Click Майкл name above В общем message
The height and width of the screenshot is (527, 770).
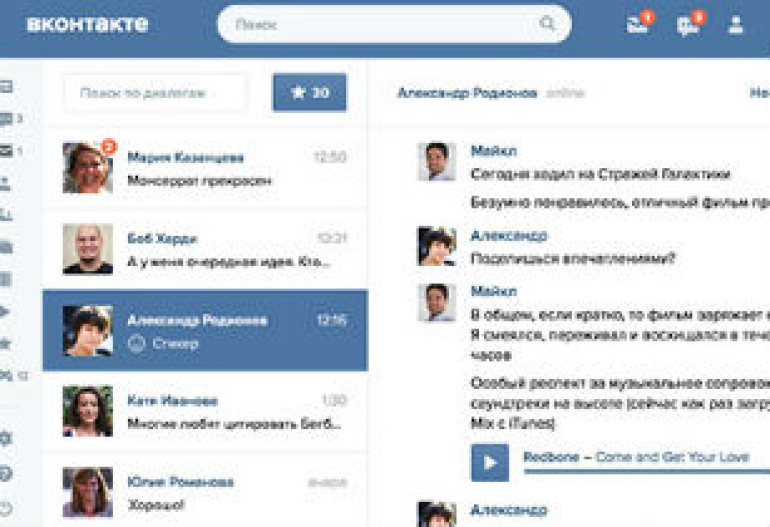pos(494,291)
